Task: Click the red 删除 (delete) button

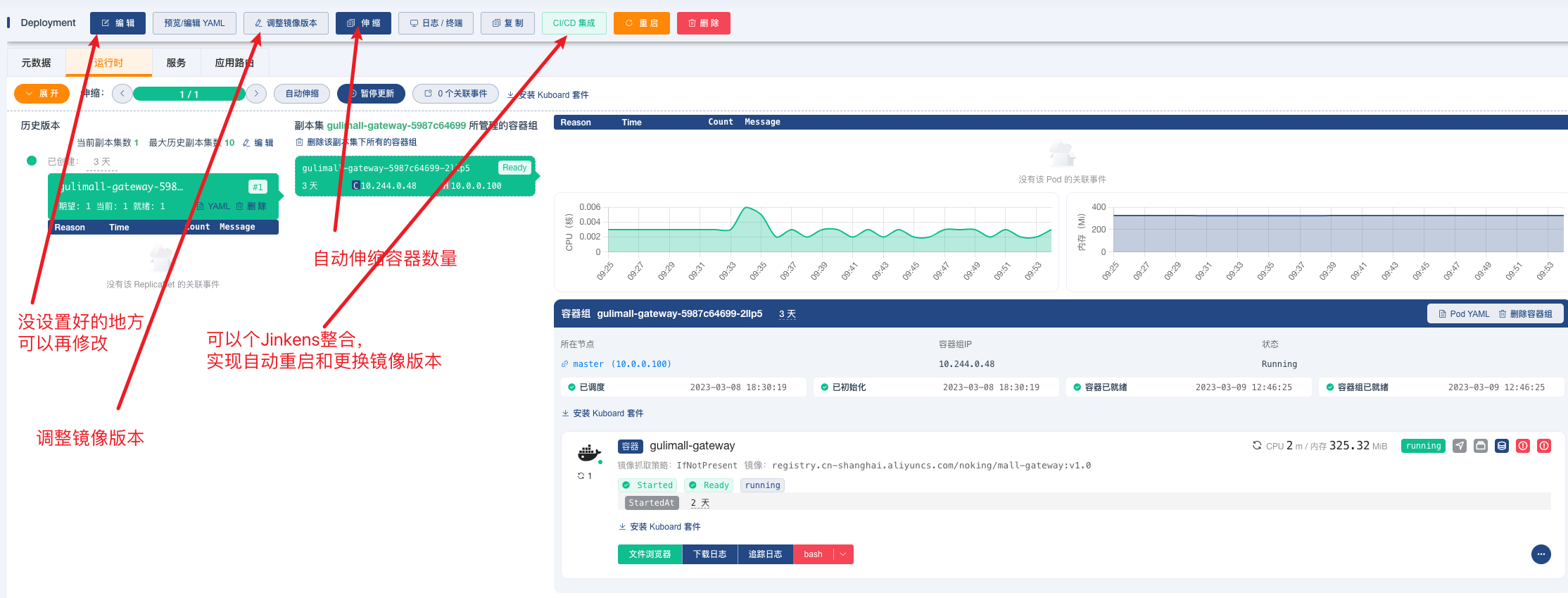Action: [703, 23]
